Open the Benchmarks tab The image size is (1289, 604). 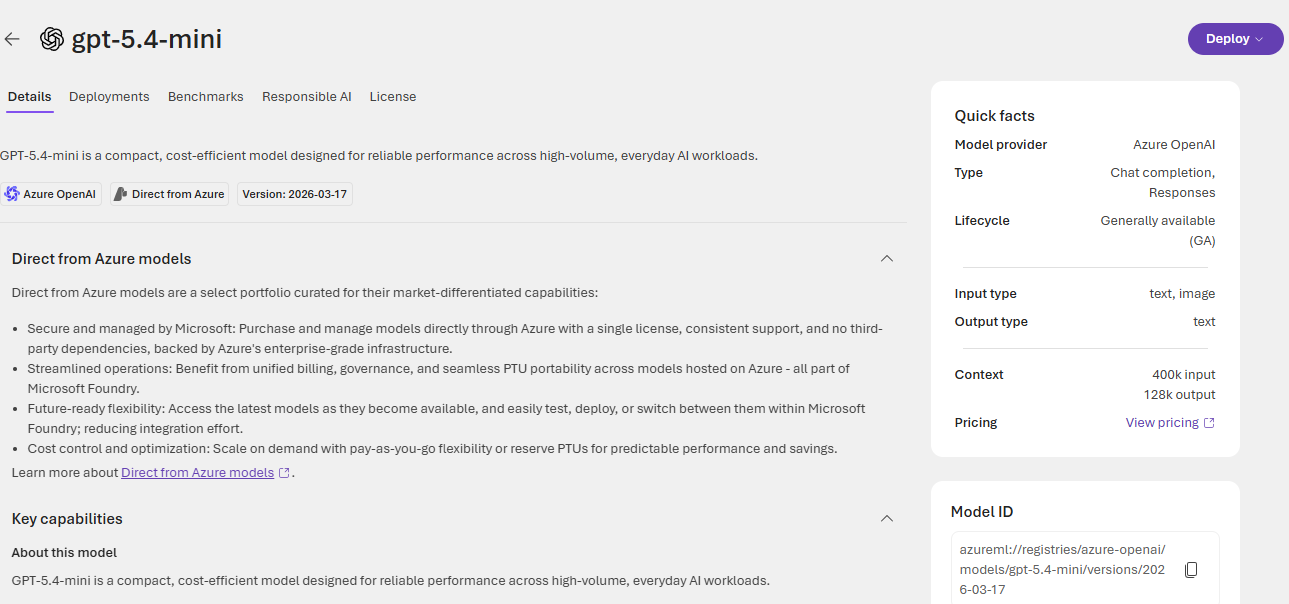pyautogui.click(x=205, y=97)
